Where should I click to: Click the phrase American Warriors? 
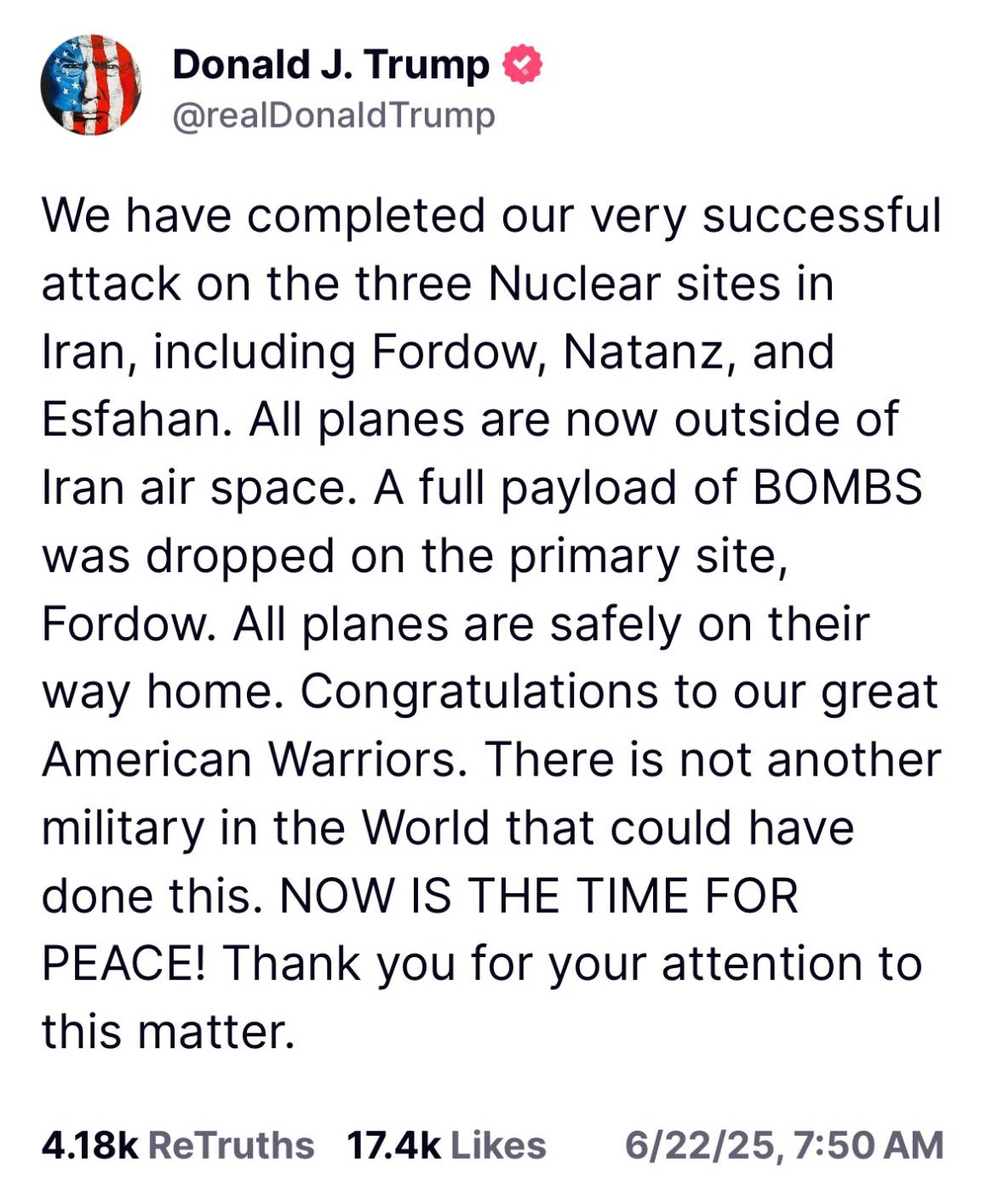pos(254,760)
